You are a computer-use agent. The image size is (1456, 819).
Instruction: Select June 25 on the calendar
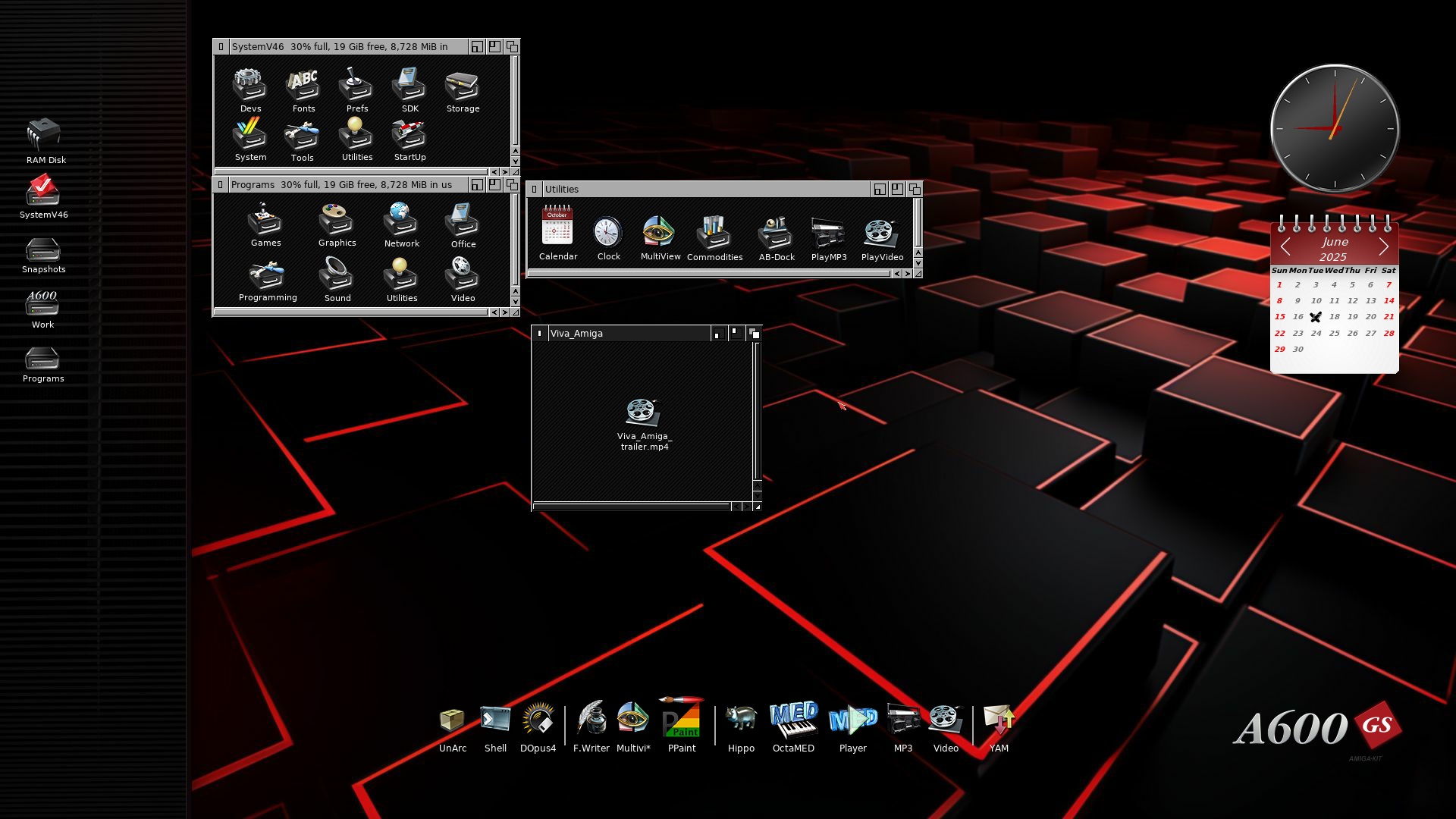1334,334
